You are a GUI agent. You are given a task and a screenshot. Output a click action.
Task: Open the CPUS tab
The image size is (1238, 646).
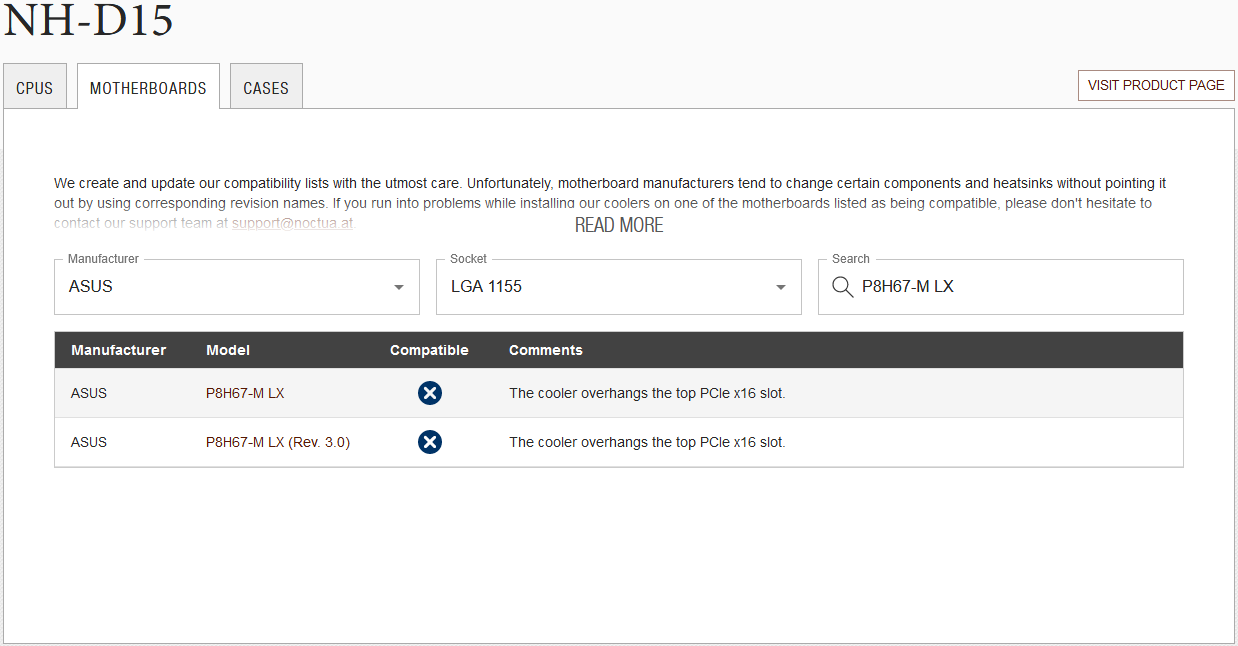pyautogui.click(x=35, y=87)
